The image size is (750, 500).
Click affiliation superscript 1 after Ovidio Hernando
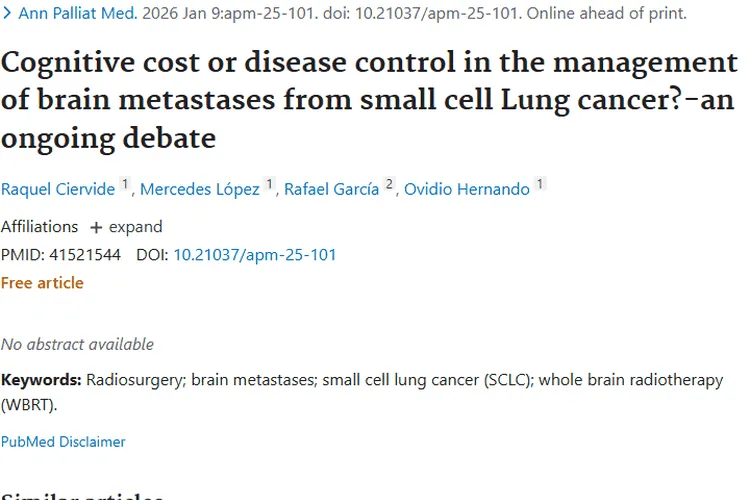pos(540,185)
